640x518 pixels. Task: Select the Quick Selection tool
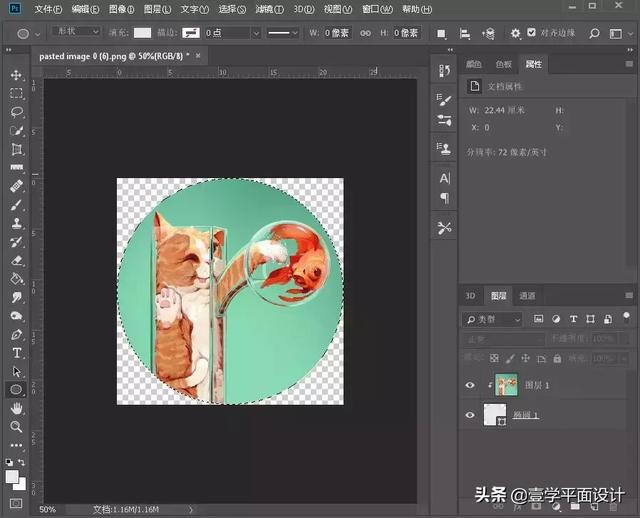pyautogui.click(x=16, y=131)
